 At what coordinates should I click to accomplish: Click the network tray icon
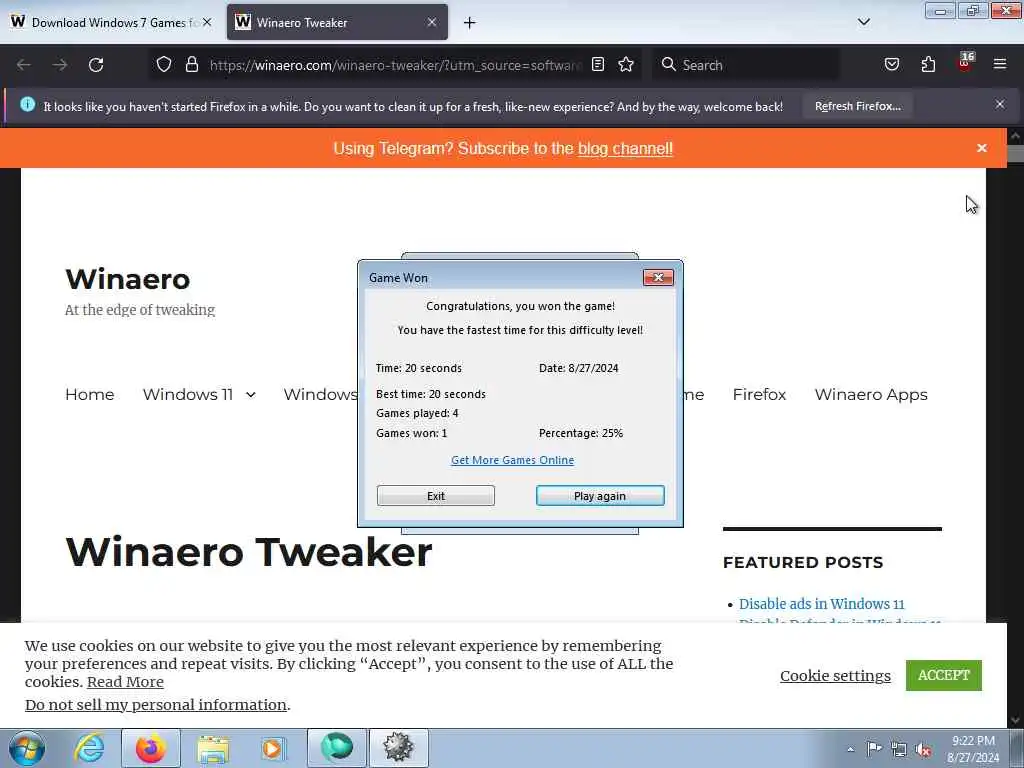(x=899, y=749)
